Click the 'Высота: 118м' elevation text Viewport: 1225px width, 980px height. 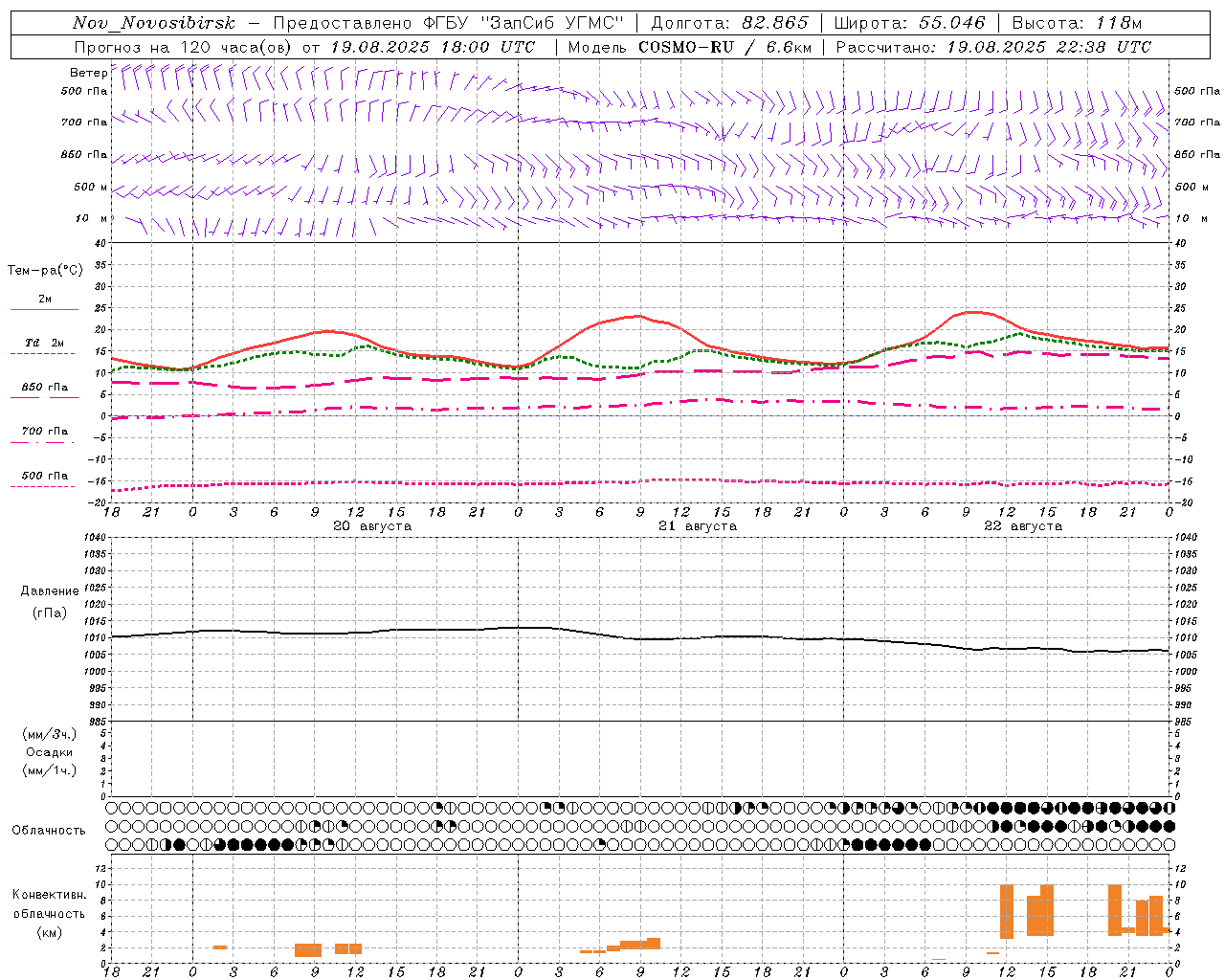[1077, 23]
